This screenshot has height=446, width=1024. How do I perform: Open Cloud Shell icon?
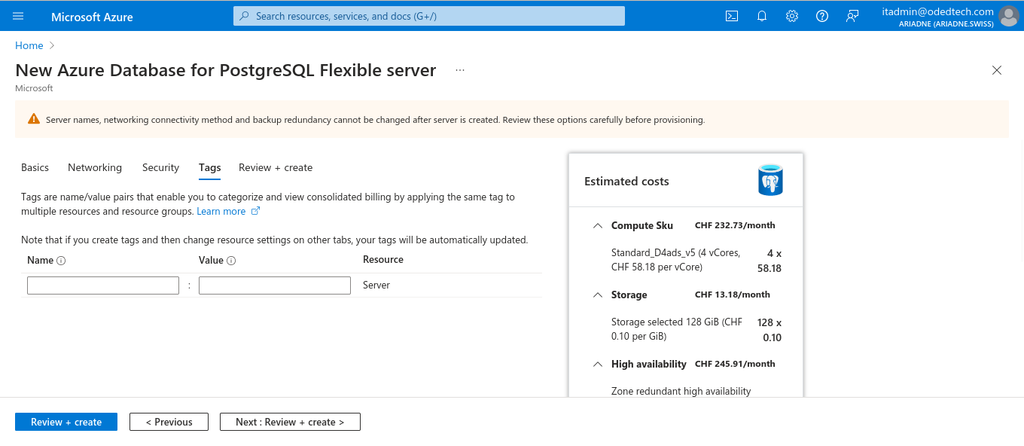pos(732,16)
